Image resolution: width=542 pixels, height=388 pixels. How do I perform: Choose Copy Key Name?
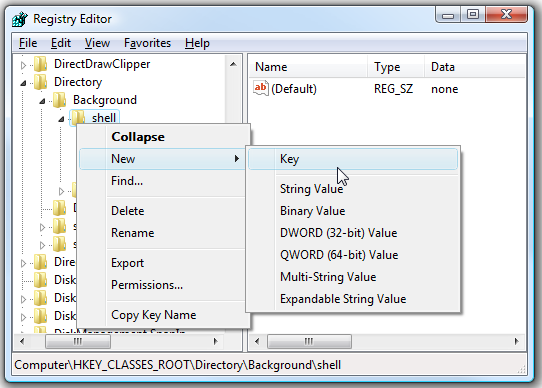pos(162,315)
